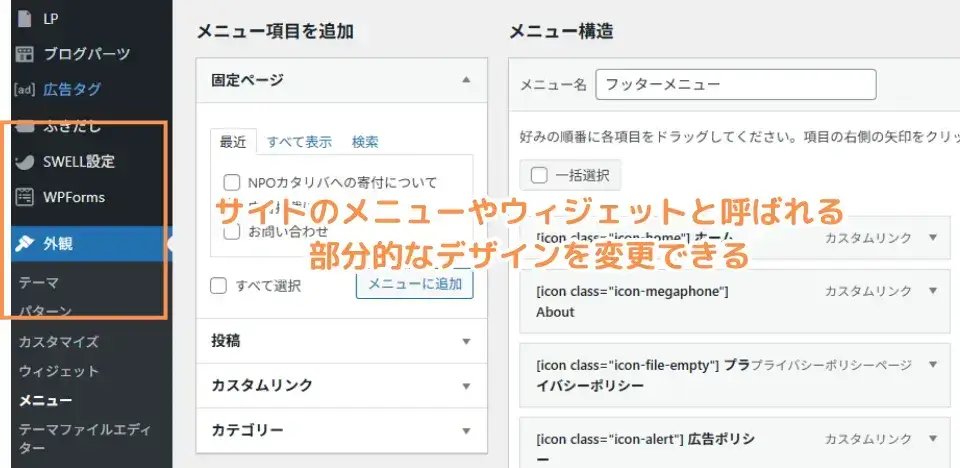Click カスタムリンク label in 広告ポリシー row
Screen dimensions: 960x468
[868, 439]
